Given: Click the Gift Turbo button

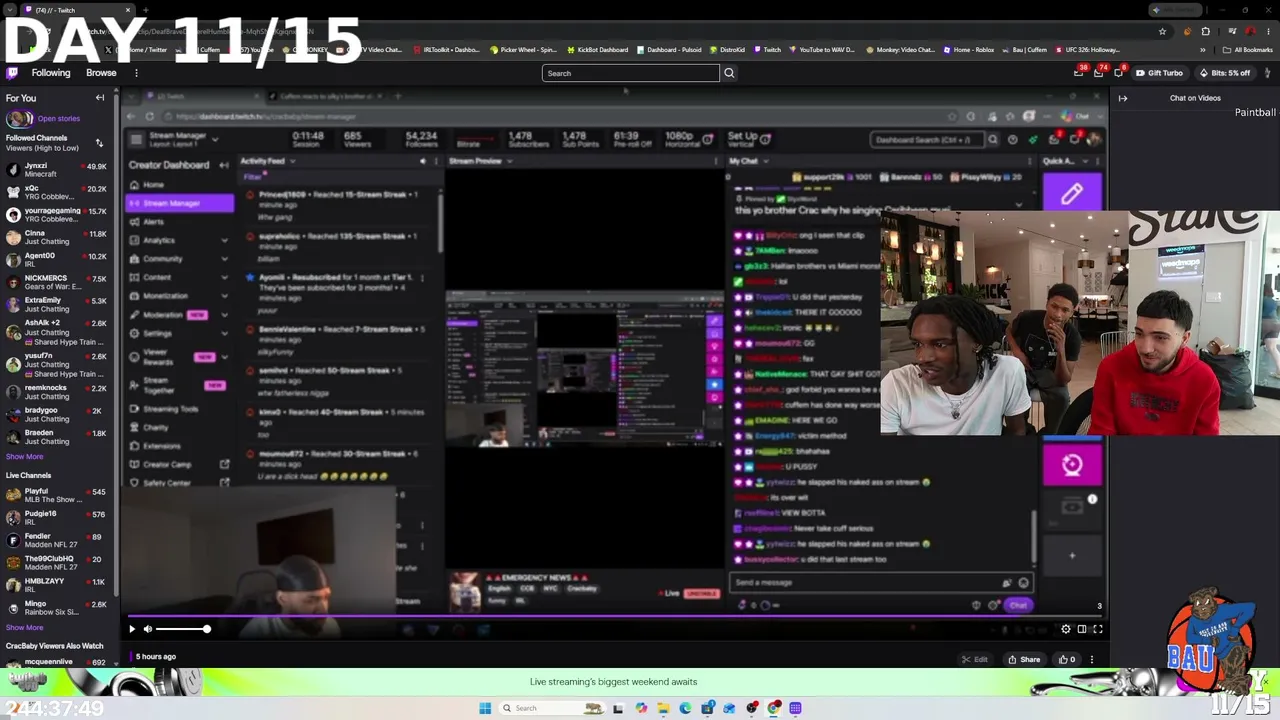Looking at the screenshot, I should pyautogui.click(x=1160, y=73).
